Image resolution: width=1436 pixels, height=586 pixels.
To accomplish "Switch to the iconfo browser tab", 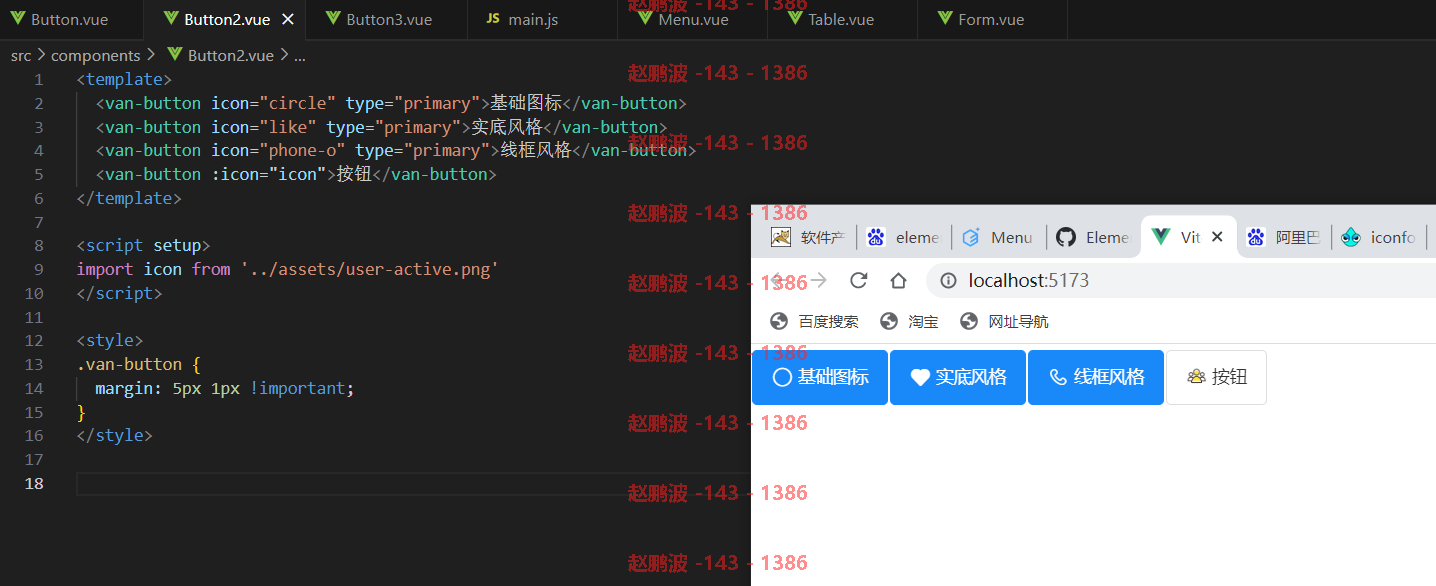I will pos(1380,237).
